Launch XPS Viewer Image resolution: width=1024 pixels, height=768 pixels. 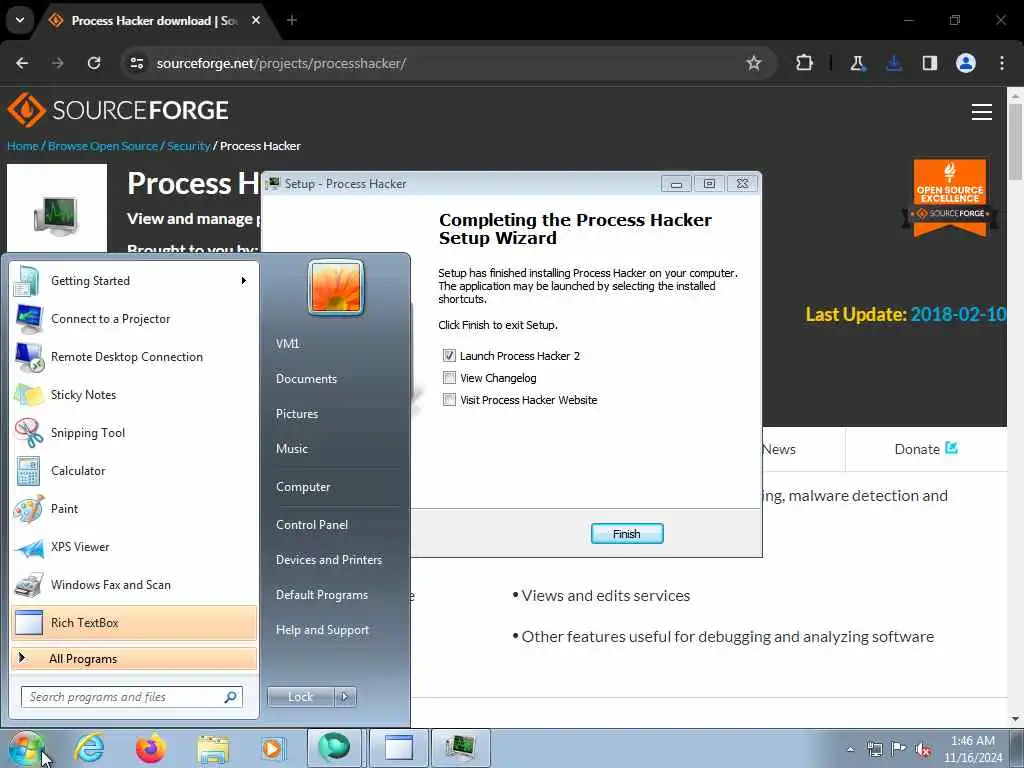coord(134,547)
